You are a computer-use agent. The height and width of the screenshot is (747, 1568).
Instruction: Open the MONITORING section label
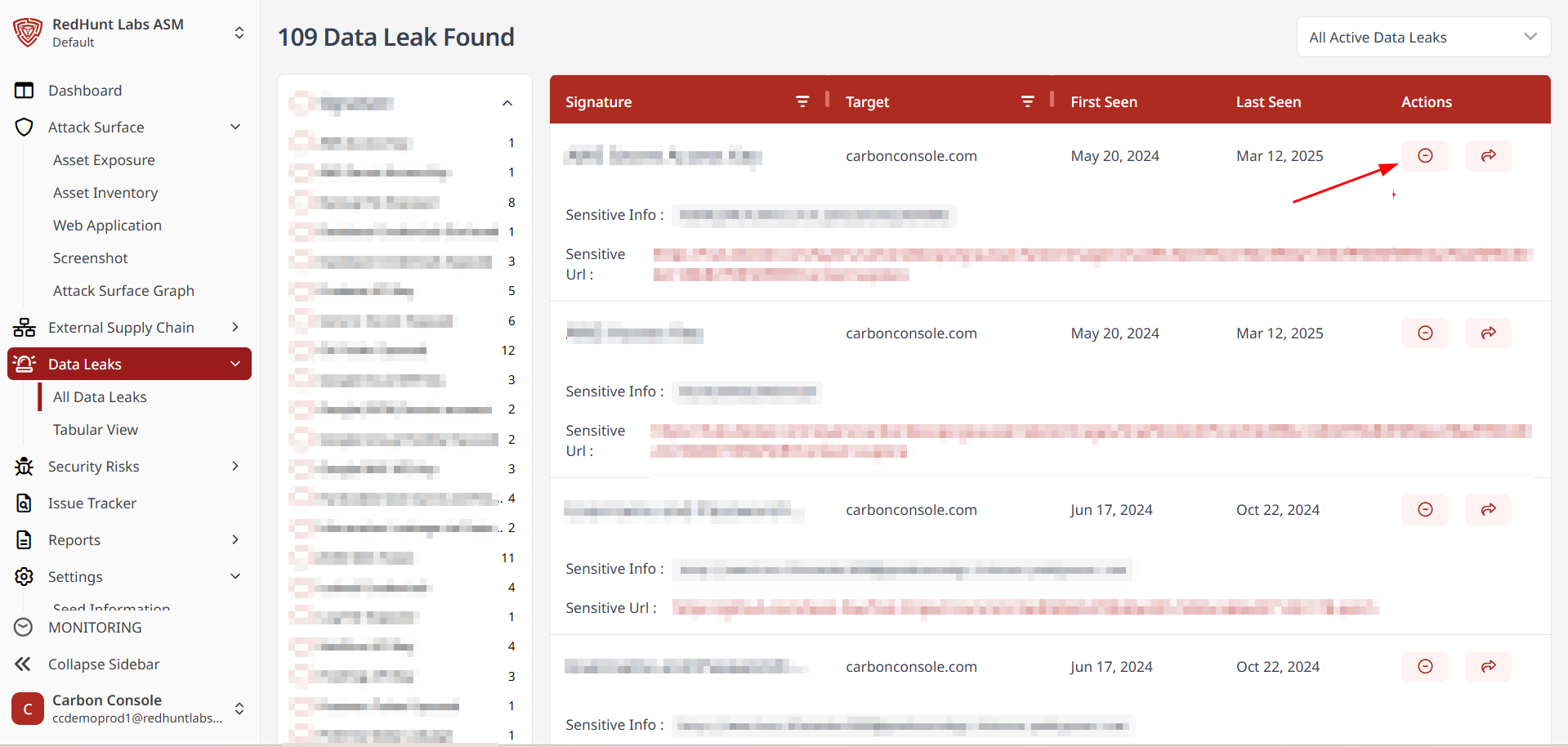pos(95,628)
